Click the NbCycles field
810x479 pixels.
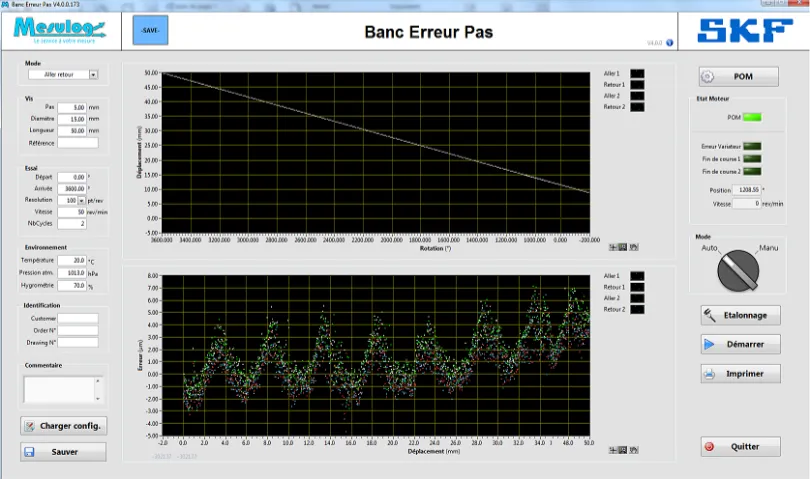tap(71, 224)
